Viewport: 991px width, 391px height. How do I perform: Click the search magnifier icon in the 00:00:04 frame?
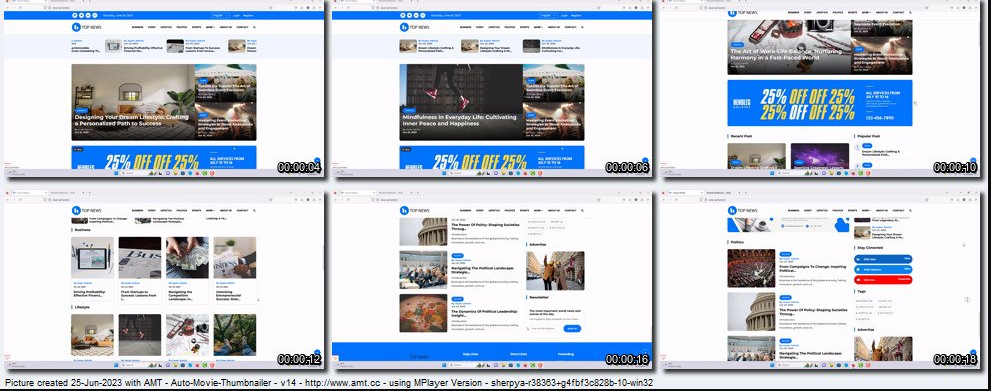point(254,28)
